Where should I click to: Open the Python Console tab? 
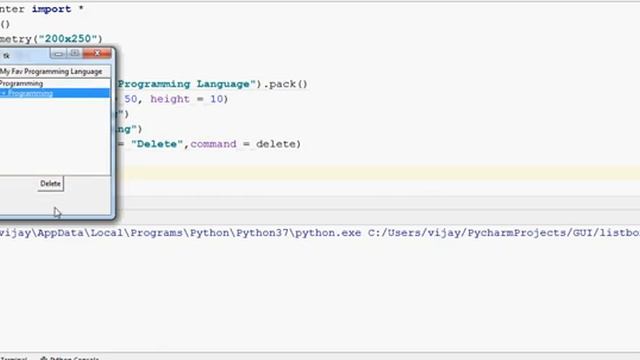pyautogui.click(x=70, y=358)
